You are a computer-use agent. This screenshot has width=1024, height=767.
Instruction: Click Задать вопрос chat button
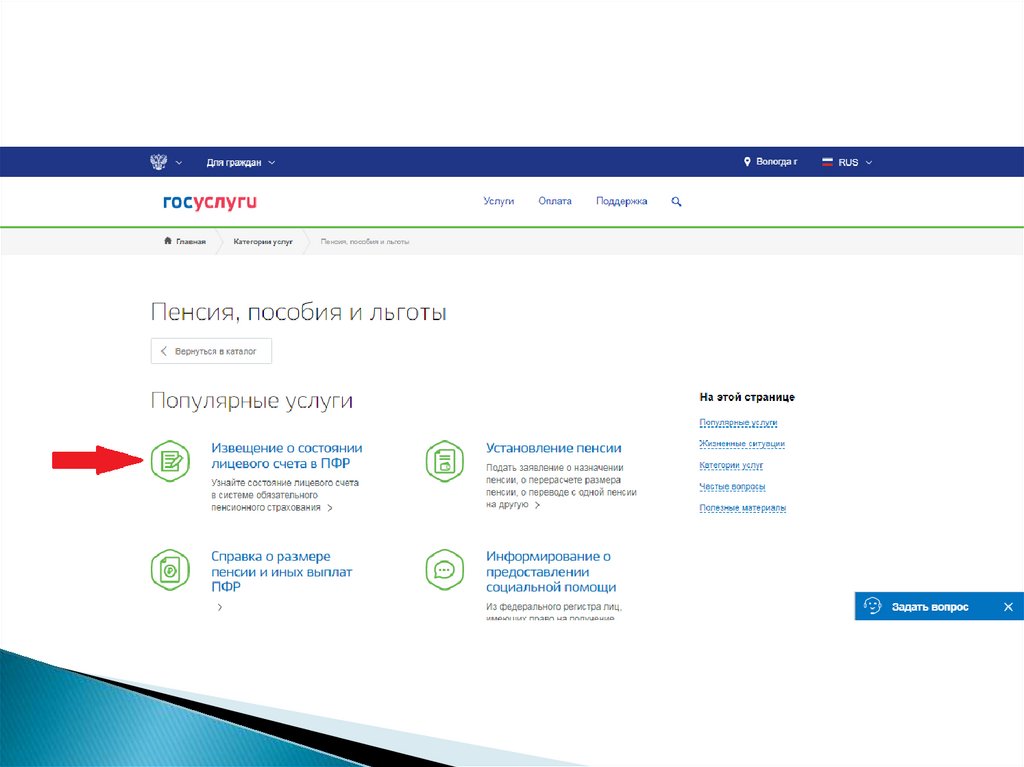click(929, 607)
